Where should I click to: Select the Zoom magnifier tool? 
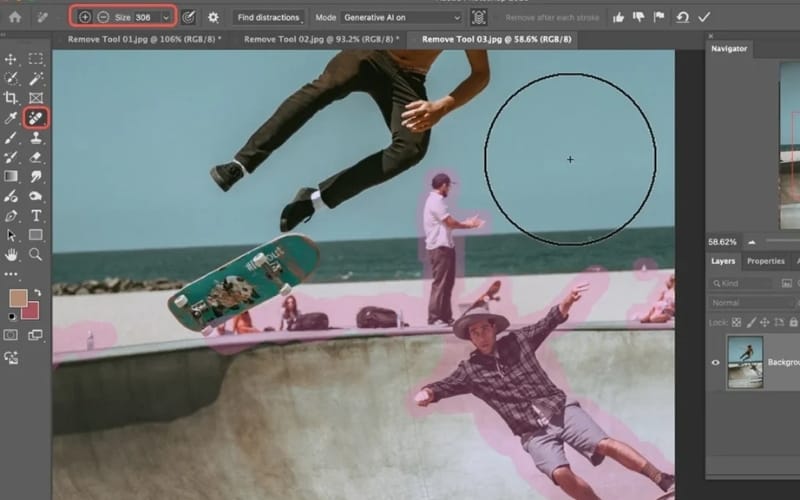pyautogui.click(x=36, y=255)
